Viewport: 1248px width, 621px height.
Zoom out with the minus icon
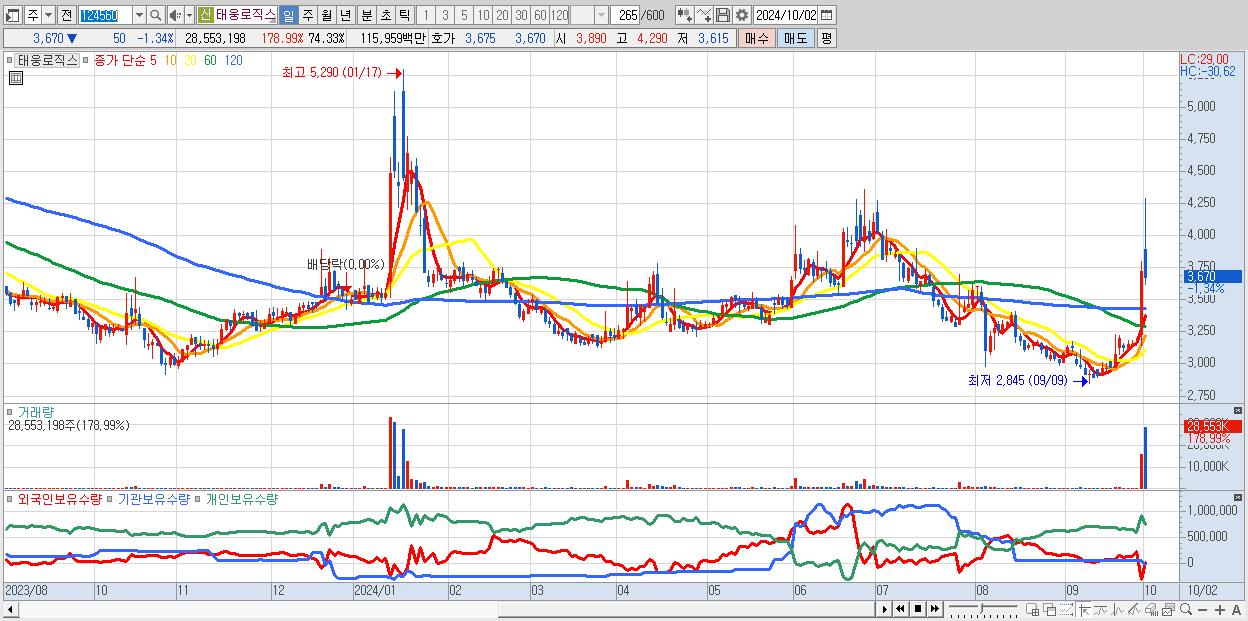click(x=1203, y=609)
